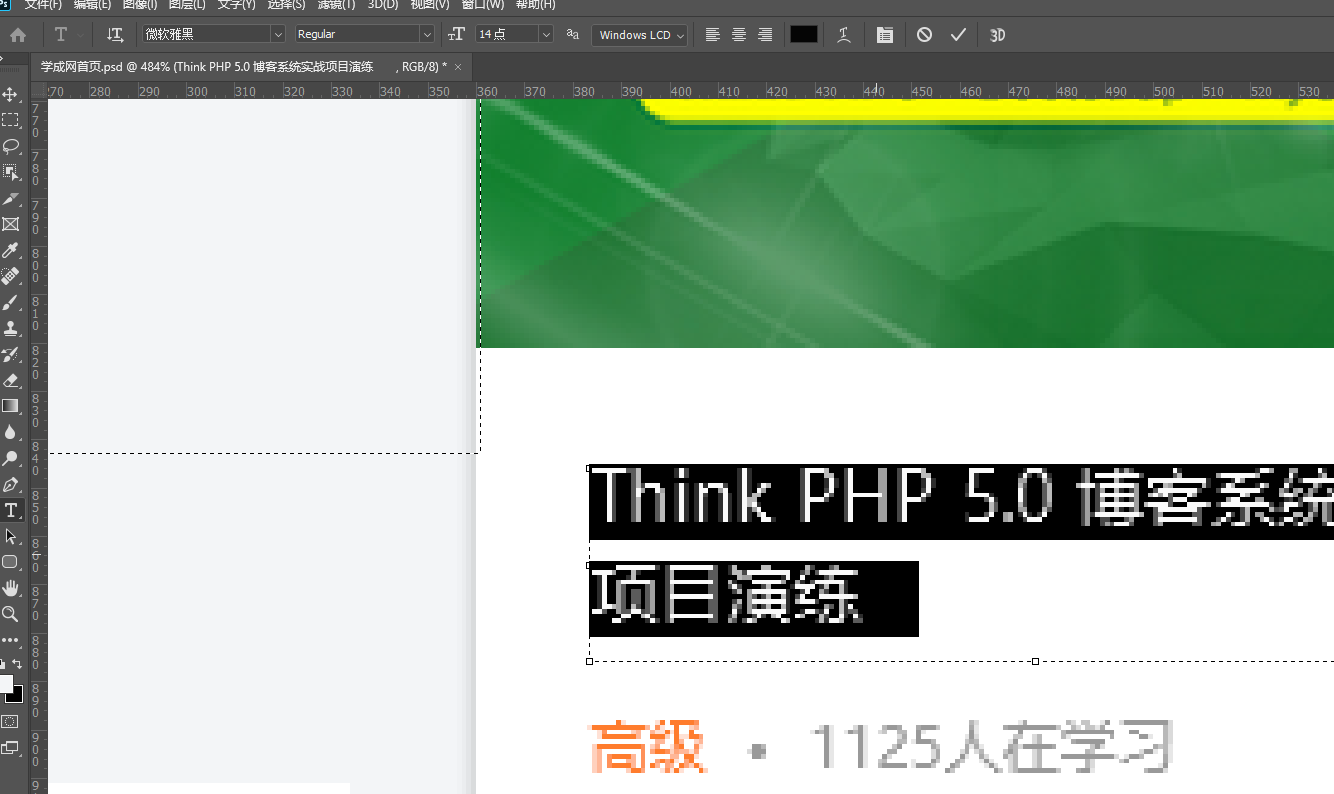Select the Horizontal Type tool in toolbox
The image size is (1334, 794).
(10, 510)
